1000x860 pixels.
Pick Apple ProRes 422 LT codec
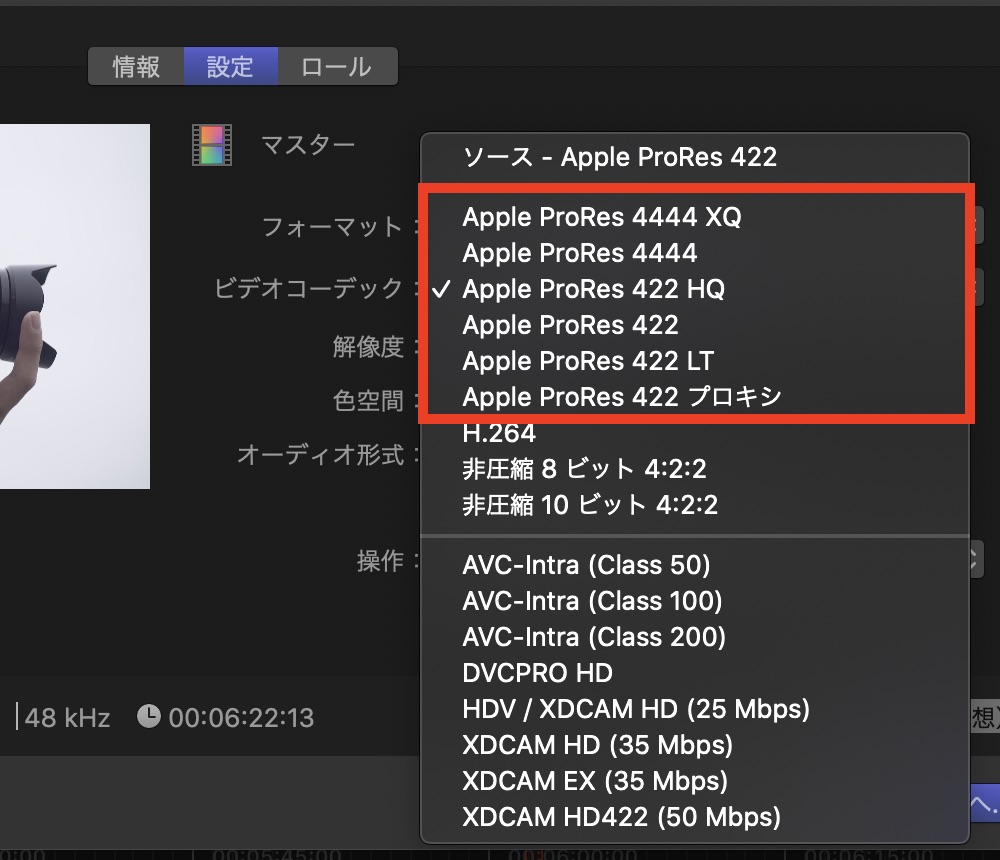coord(695,361)
